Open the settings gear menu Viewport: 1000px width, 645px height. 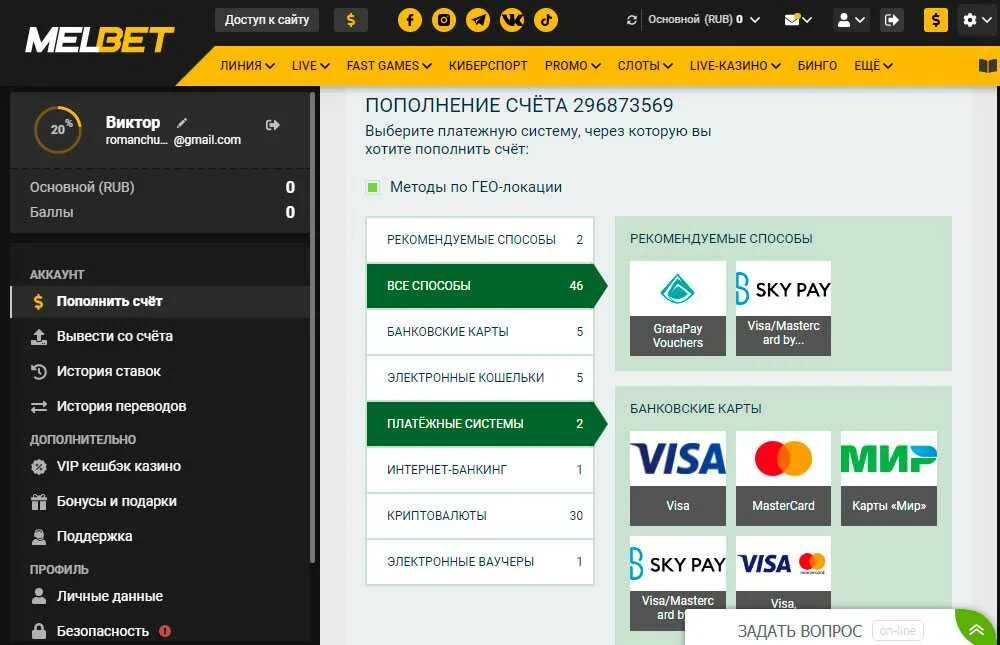pyautogui.click(x=976, y=20)
